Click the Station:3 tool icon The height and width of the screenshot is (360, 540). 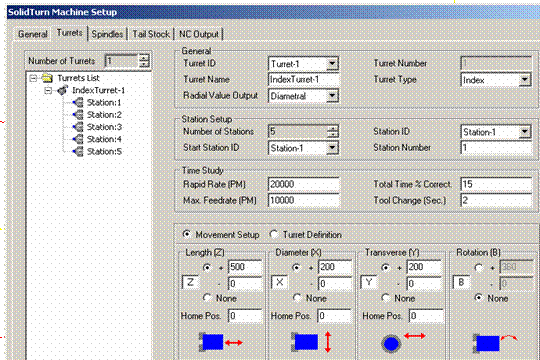(x=78, y=127)
